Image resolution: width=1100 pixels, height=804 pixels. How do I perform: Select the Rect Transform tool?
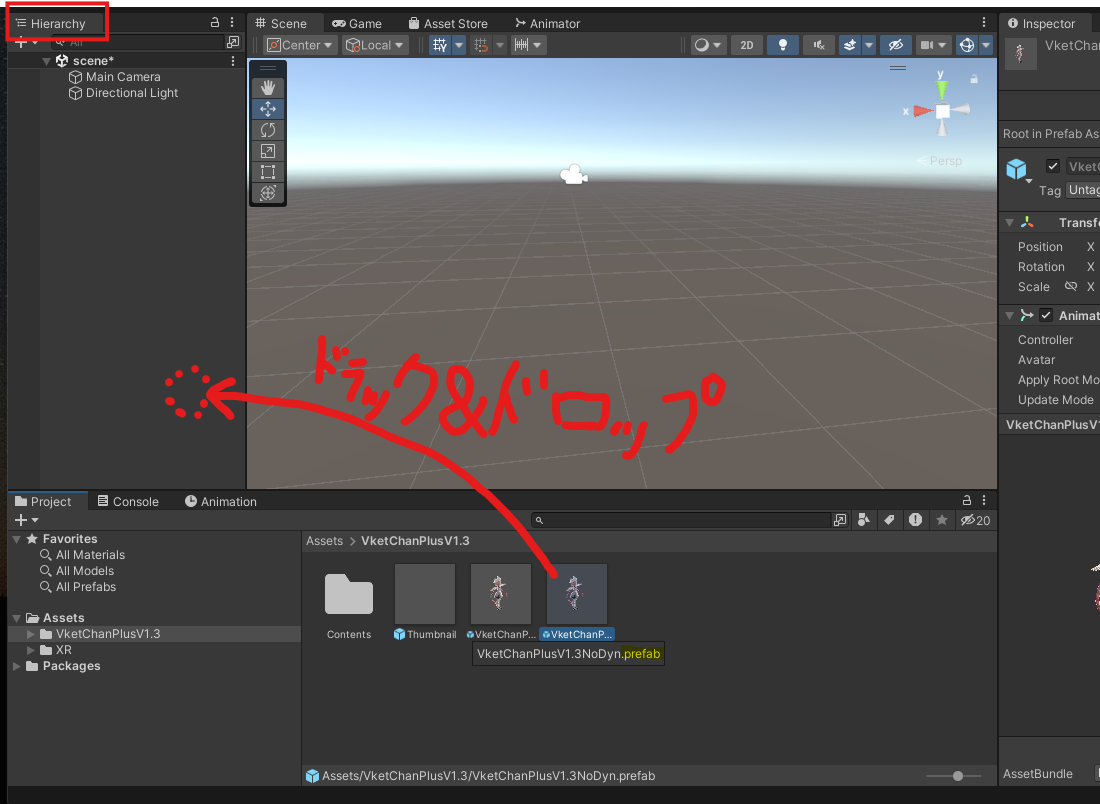coord(267,172)
